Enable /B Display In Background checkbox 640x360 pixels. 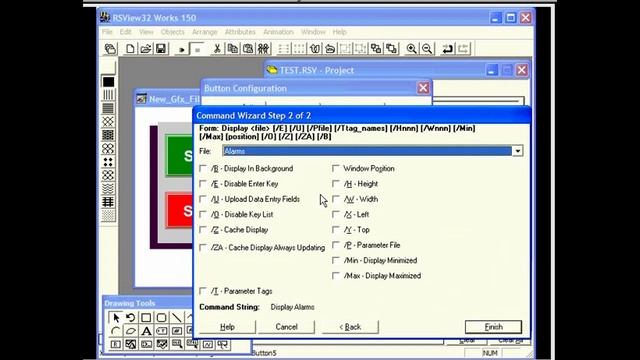(203, 168)
